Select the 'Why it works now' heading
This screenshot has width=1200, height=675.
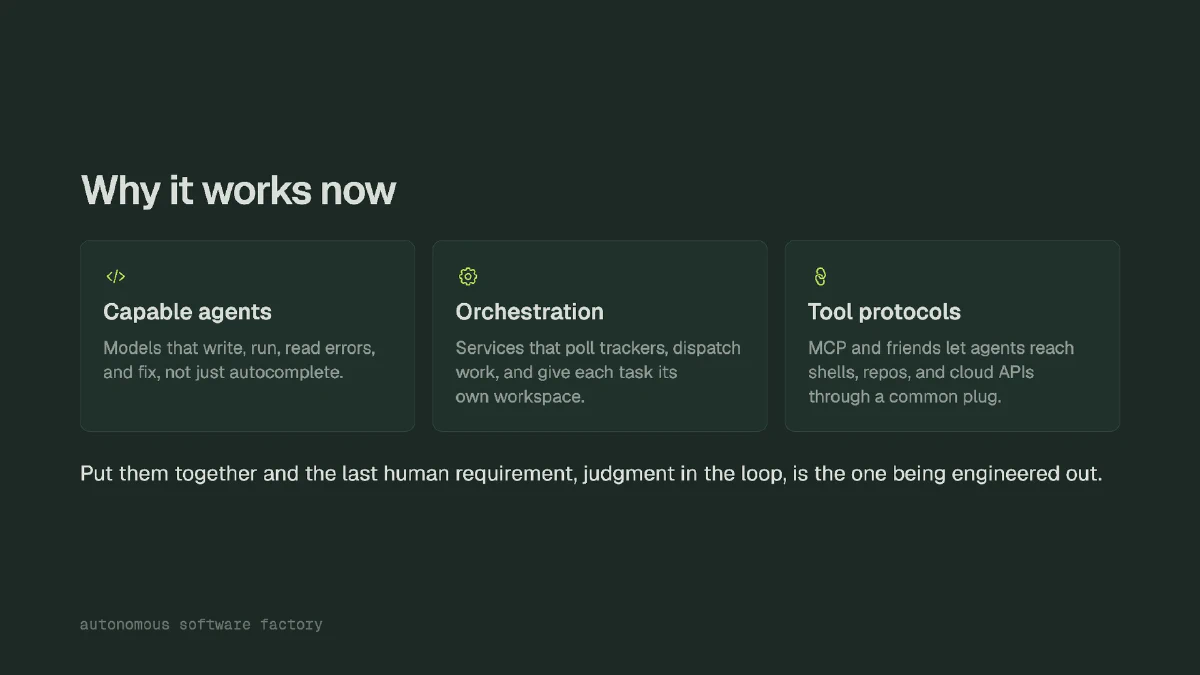(238, 190)
